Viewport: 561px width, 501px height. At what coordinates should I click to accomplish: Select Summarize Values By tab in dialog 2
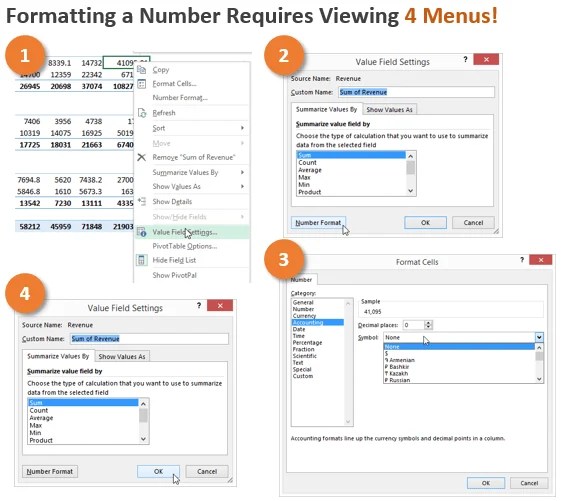click(326, 110)
